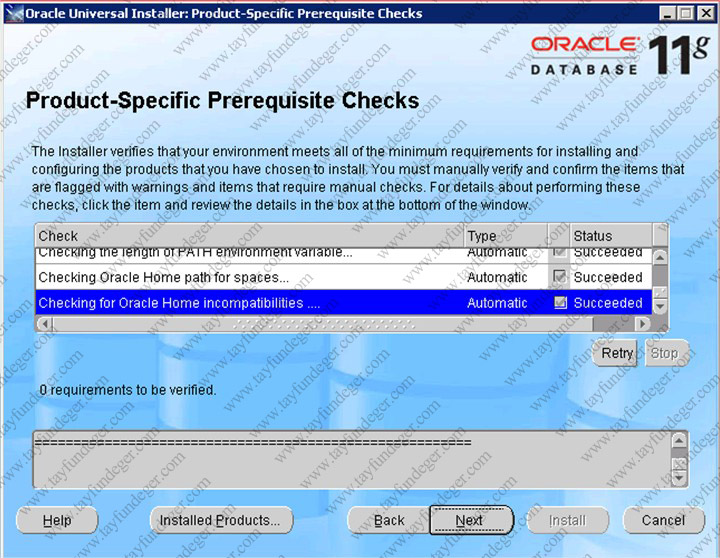This screenshot has width=720, height=558.
Task: Click the checks list horizontal scrollbar thumb
Action: click(x=323, y=323)
